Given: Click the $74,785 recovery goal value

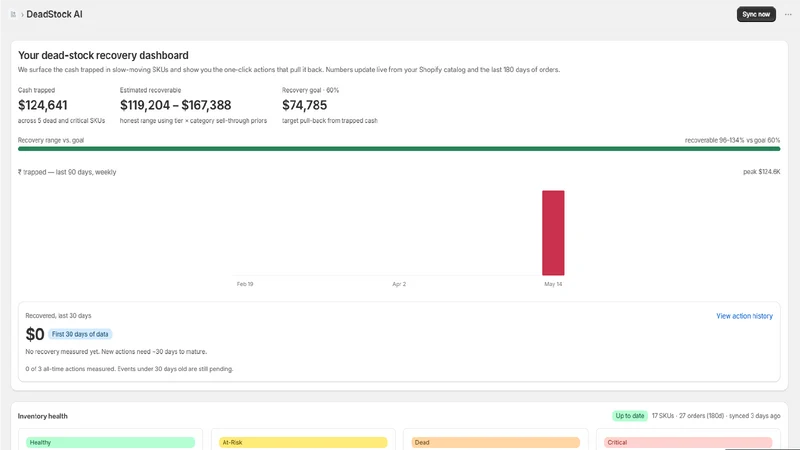Looking at the screenshot, I should click(305, 105).
